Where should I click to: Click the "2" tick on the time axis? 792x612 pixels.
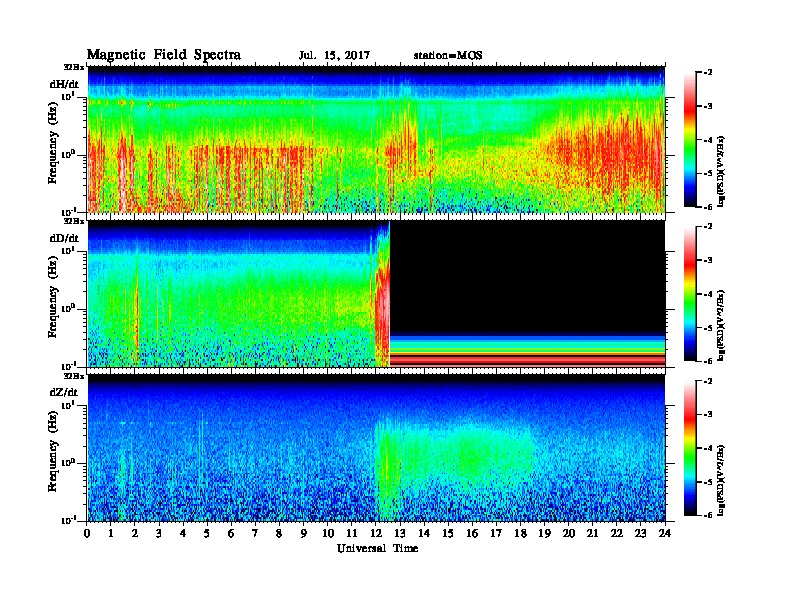[135, 534]
